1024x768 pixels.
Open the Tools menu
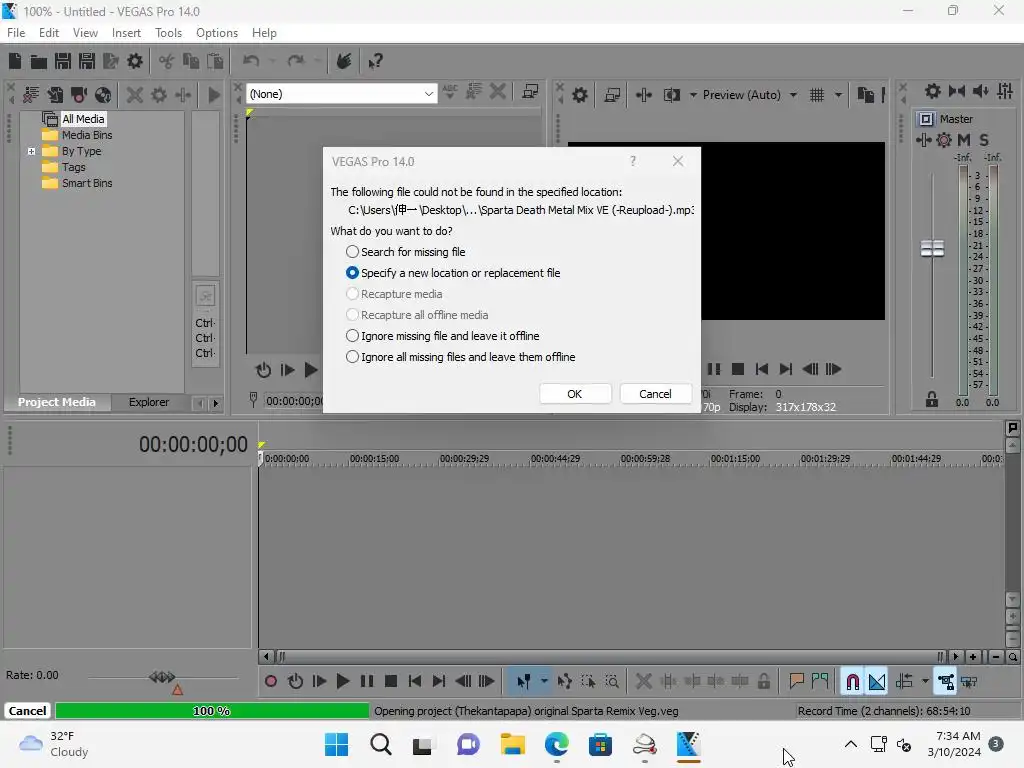click(x=168, y=33)
